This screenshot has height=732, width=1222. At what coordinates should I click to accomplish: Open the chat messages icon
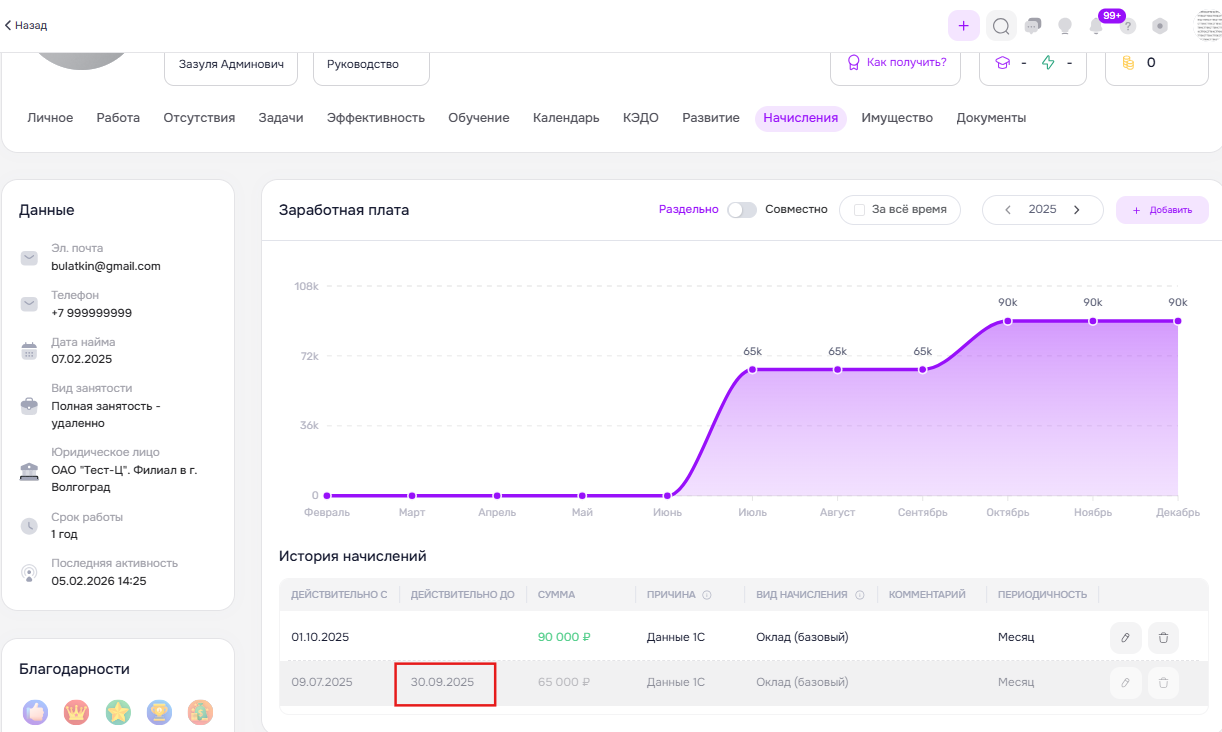(1033, 26)
